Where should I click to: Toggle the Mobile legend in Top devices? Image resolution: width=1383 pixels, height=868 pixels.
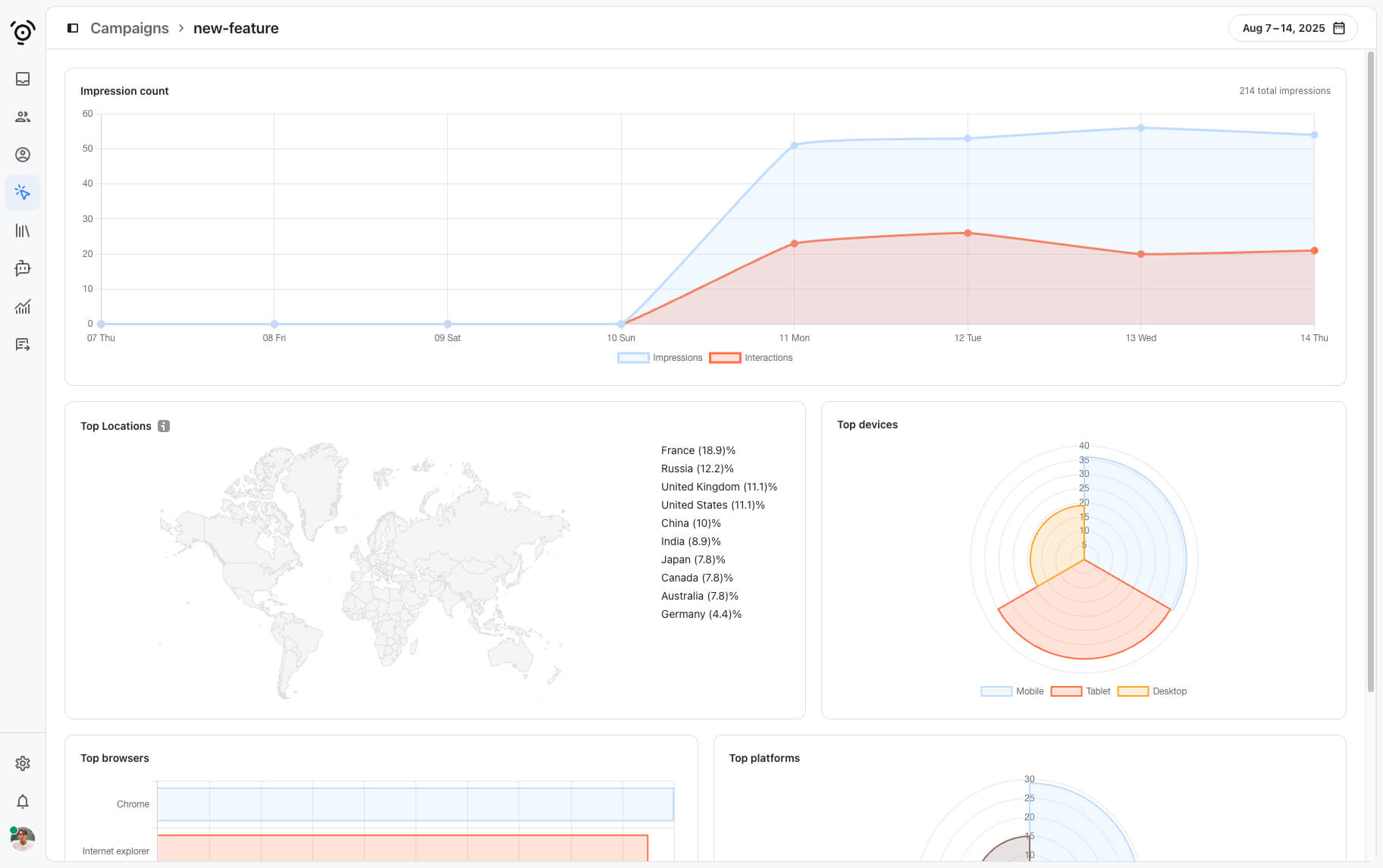pos(1011,691)
